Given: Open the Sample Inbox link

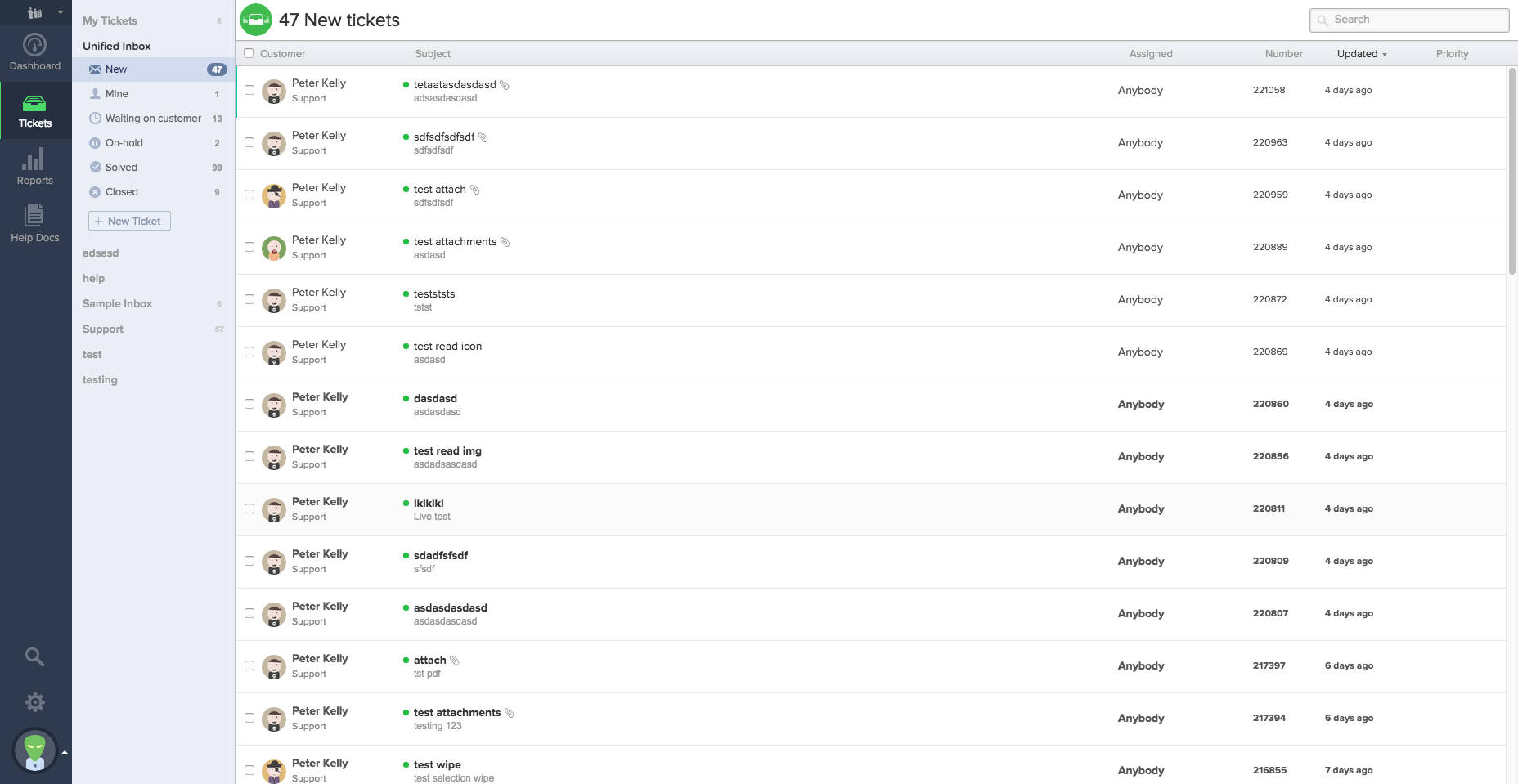Looking at the screenshot, I should pos(117,303).
